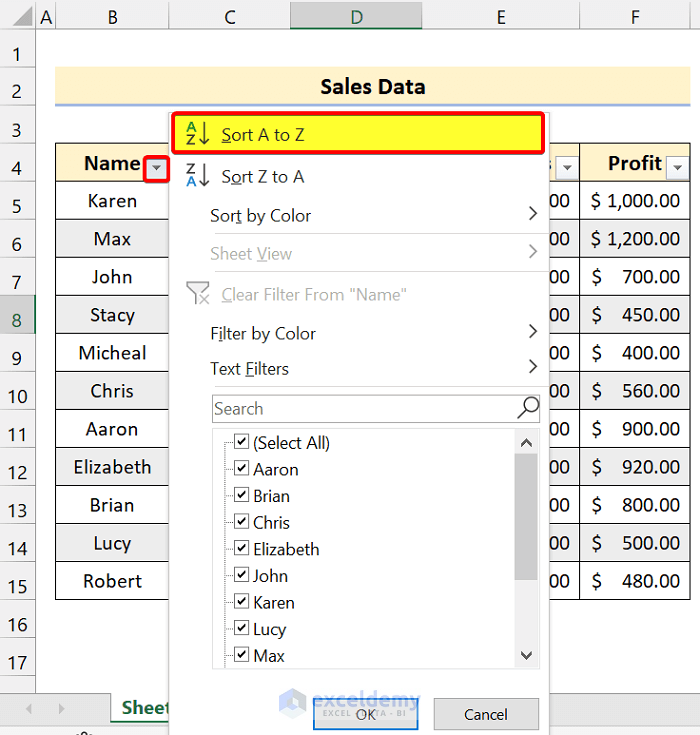Screen dimensions: 700x735
Task: Toggle the (Select All) checkbox
Action: pos(241,442)
